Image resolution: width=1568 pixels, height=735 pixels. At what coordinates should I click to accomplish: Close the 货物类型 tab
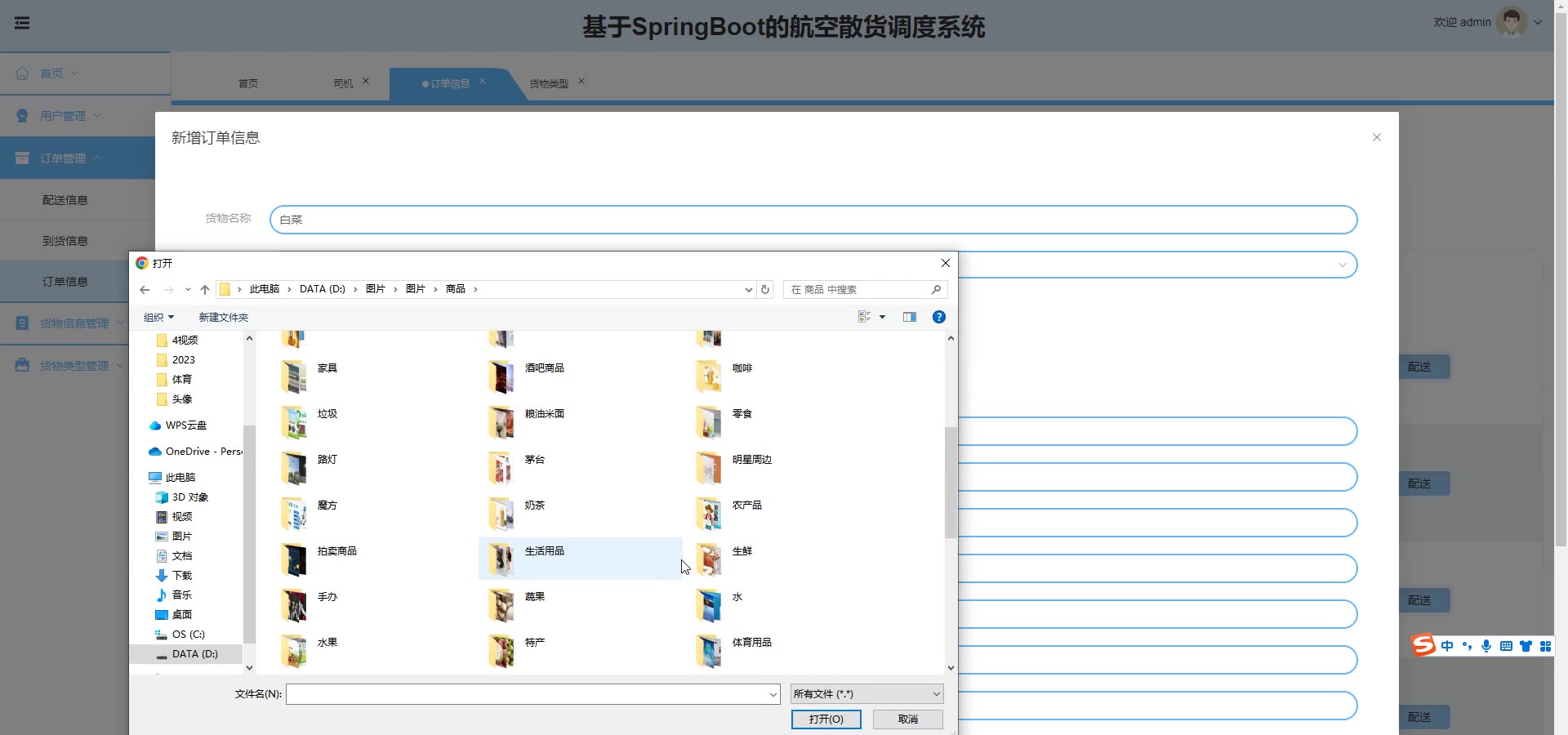tap(581, 81)
